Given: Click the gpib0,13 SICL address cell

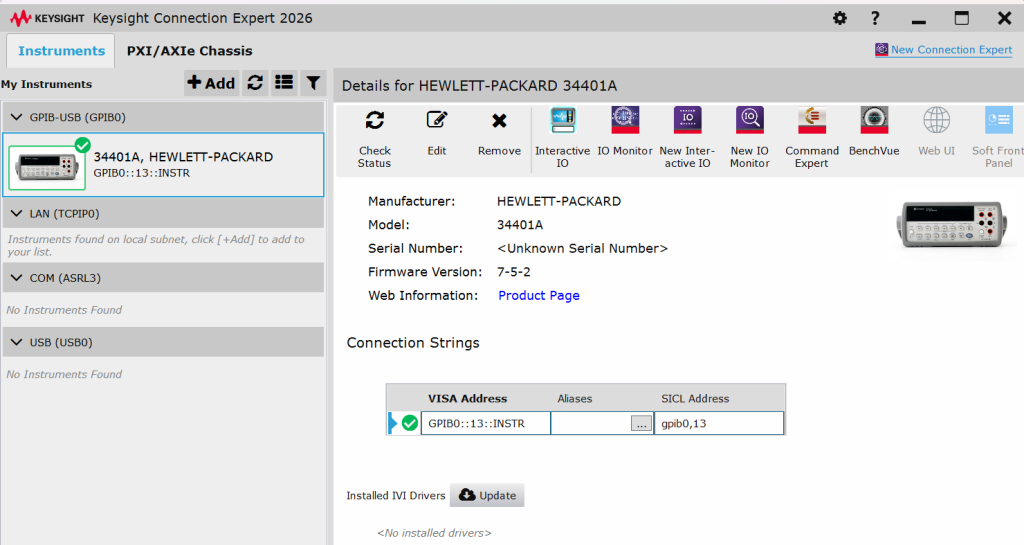Looking at the screenshot, I should 719,423.
